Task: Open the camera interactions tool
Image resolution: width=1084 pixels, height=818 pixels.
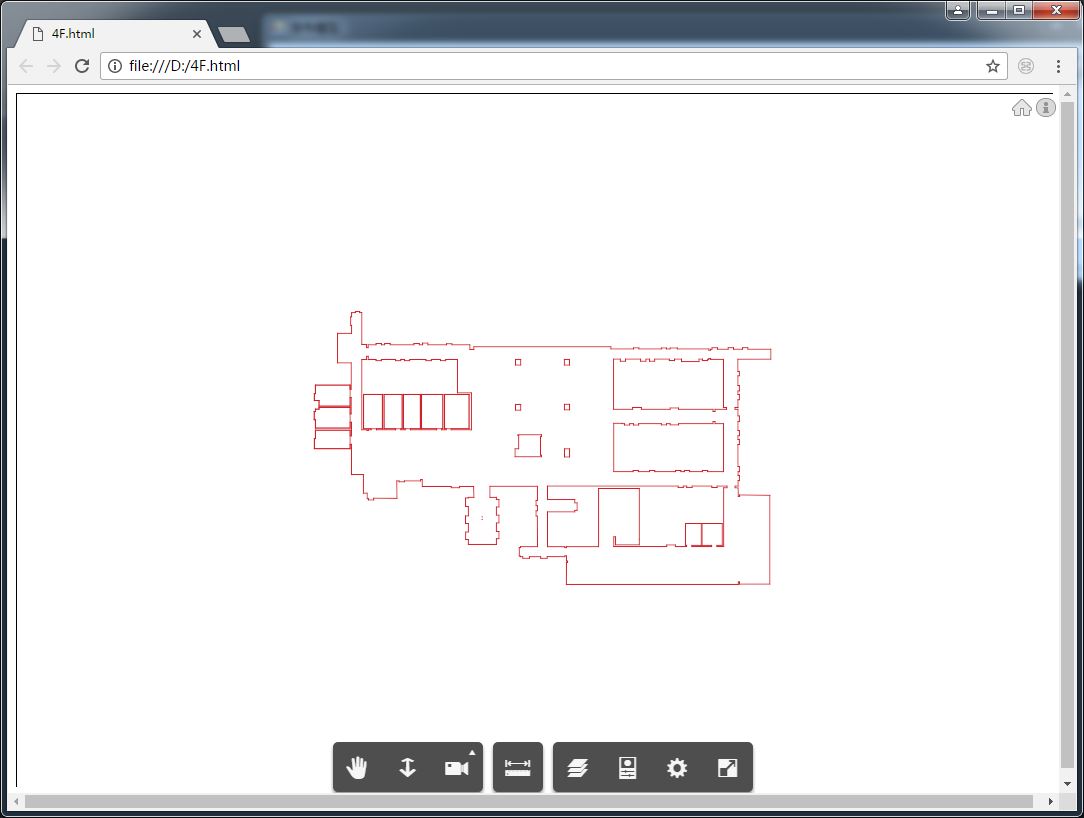Action: 456,768
